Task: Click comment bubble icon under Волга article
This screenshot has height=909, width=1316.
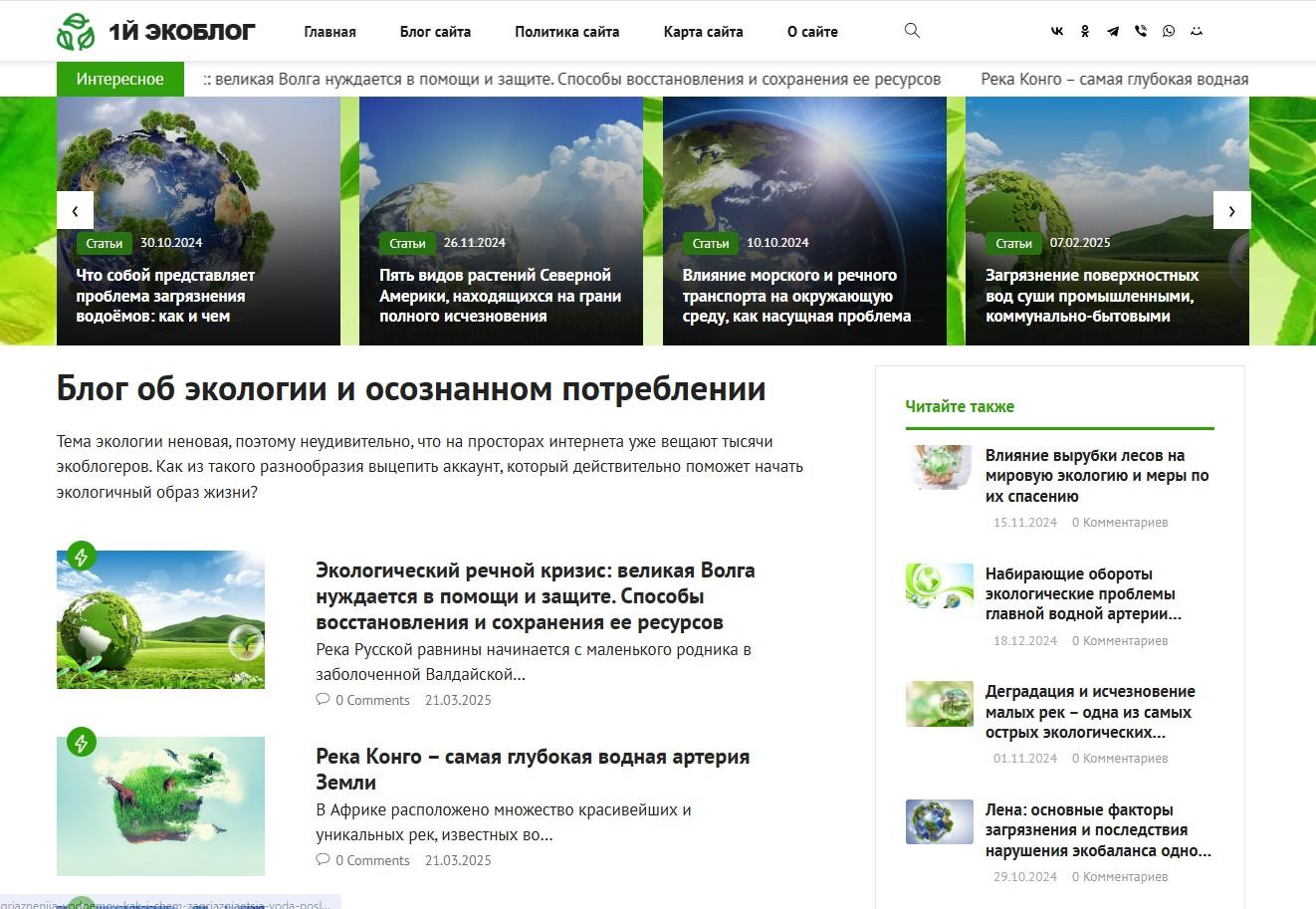Action: 323,700
